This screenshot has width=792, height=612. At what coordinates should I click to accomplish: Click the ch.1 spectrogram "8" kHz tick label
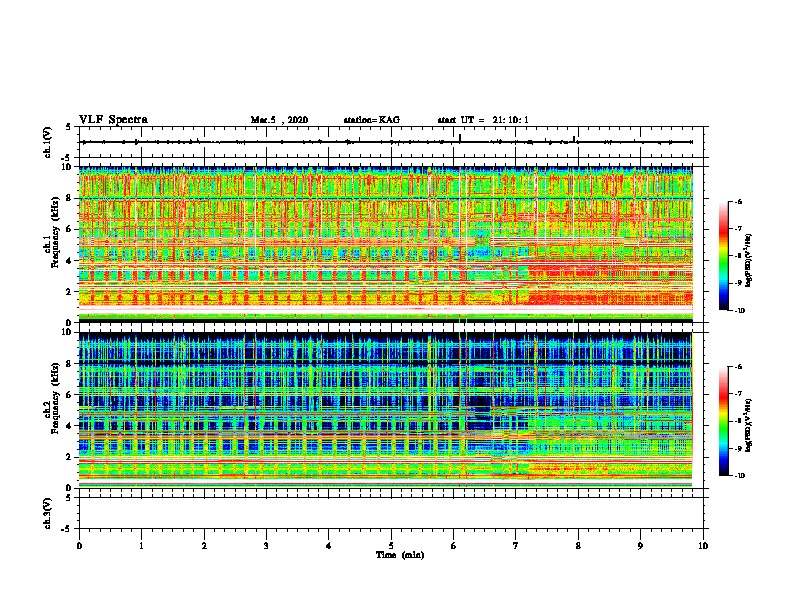click(x=69, y=198)
